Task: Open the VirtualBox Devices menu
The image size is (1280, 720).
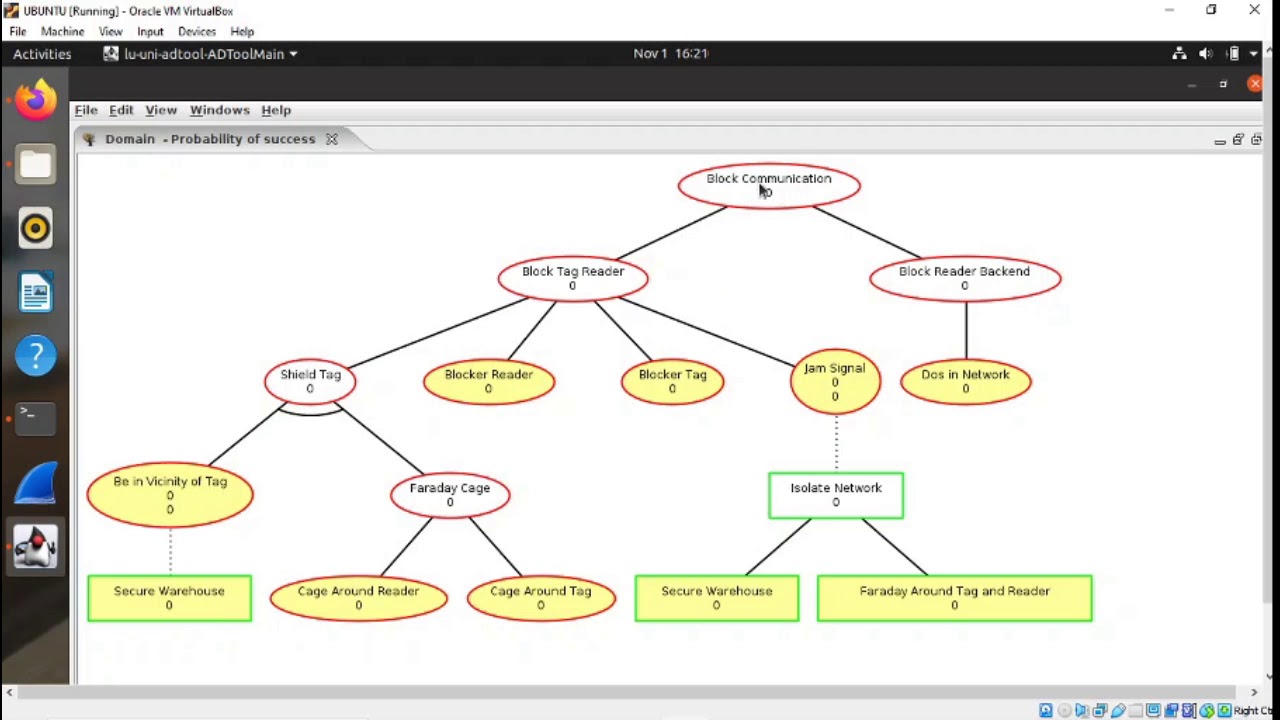Action: (x=196, y=31)
